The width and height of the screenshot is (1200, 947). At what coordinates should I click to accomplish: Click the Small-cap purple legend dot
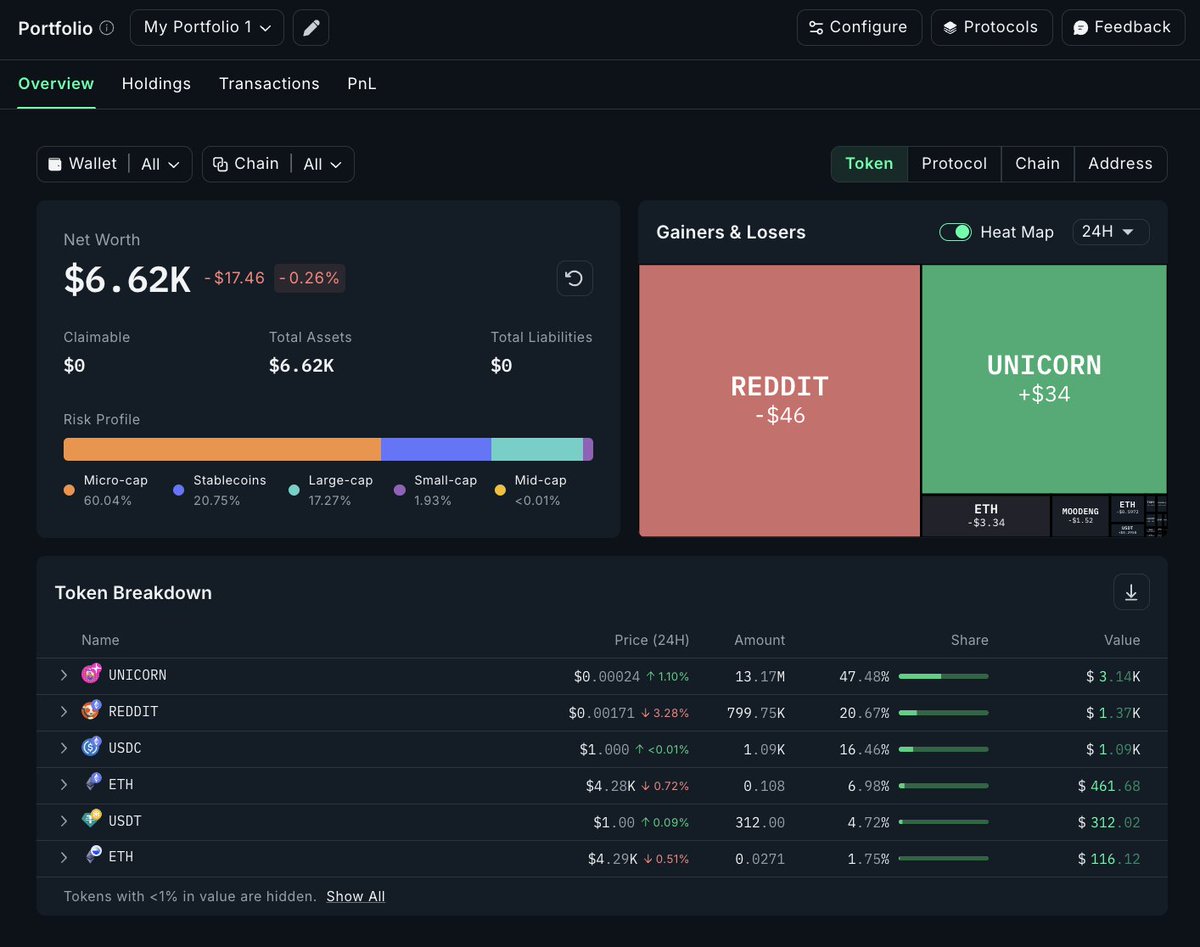point(400,490)
